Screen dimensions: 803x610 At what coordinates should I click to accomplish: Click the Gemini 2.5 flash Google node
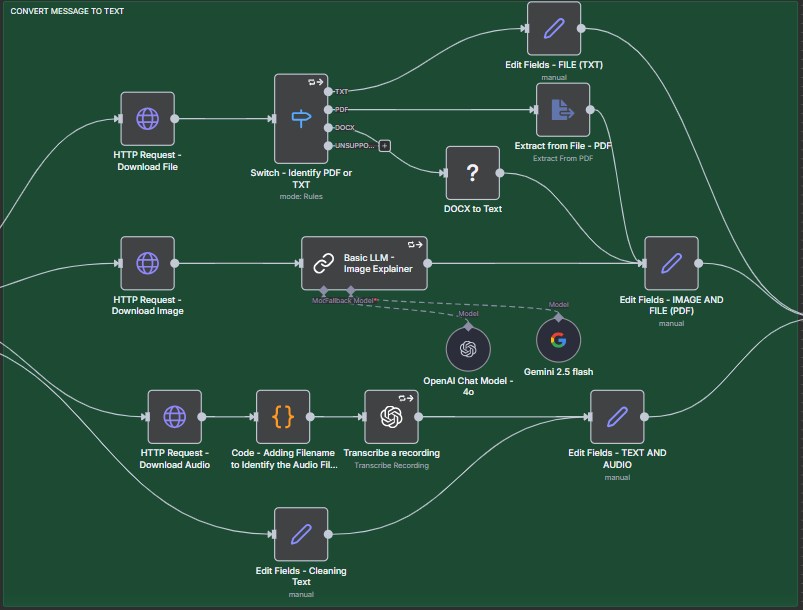[x=558, y=339]
